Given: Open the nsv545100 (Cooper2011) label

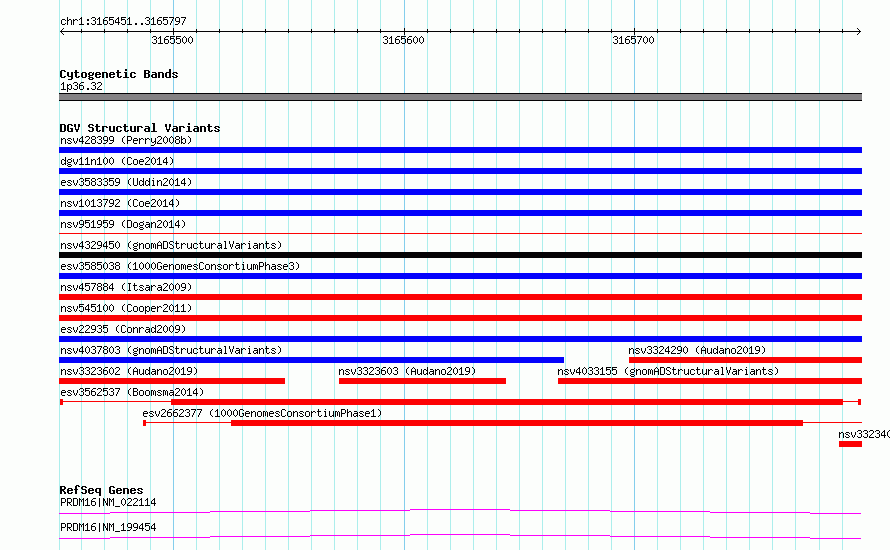Looking at the screenshot, I should 126,308.
